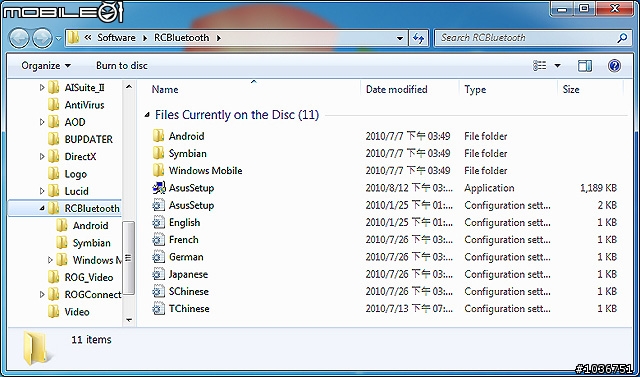The width and height of the screenshot is (640, 377).
Task: Select the AOD folder icon in tree
Action: (x=53, y=122)
